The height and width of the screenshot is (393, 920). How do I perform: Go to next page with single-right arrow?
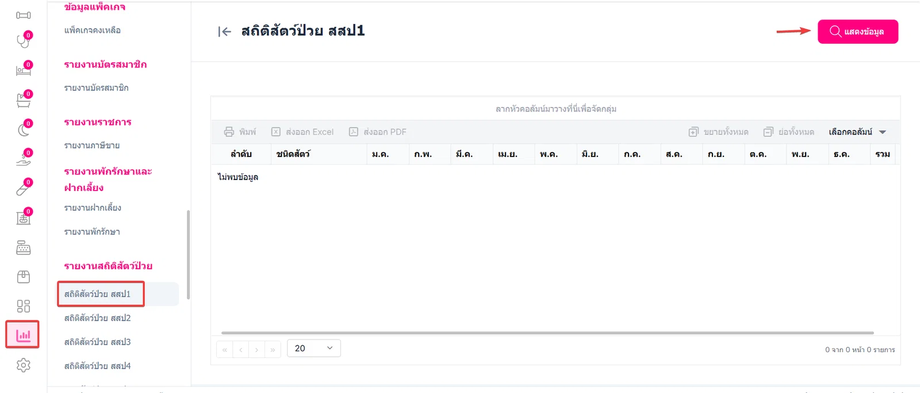(257, 350)
